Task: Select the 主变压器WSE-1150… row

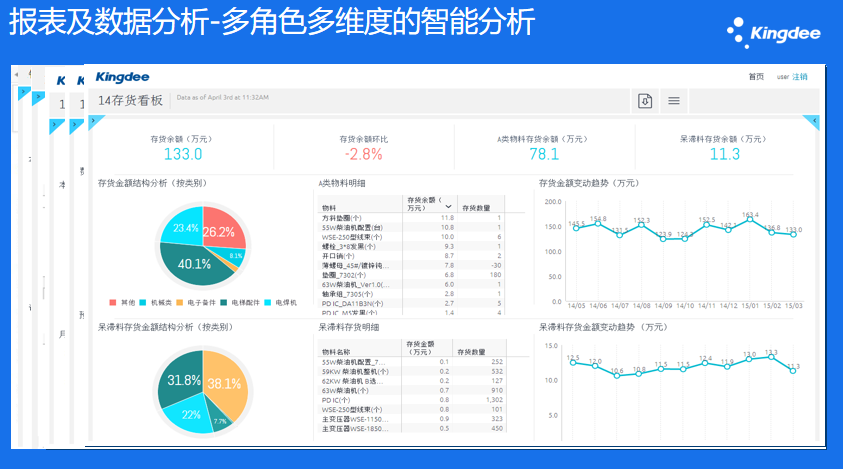Action: [x=411, y=419]
